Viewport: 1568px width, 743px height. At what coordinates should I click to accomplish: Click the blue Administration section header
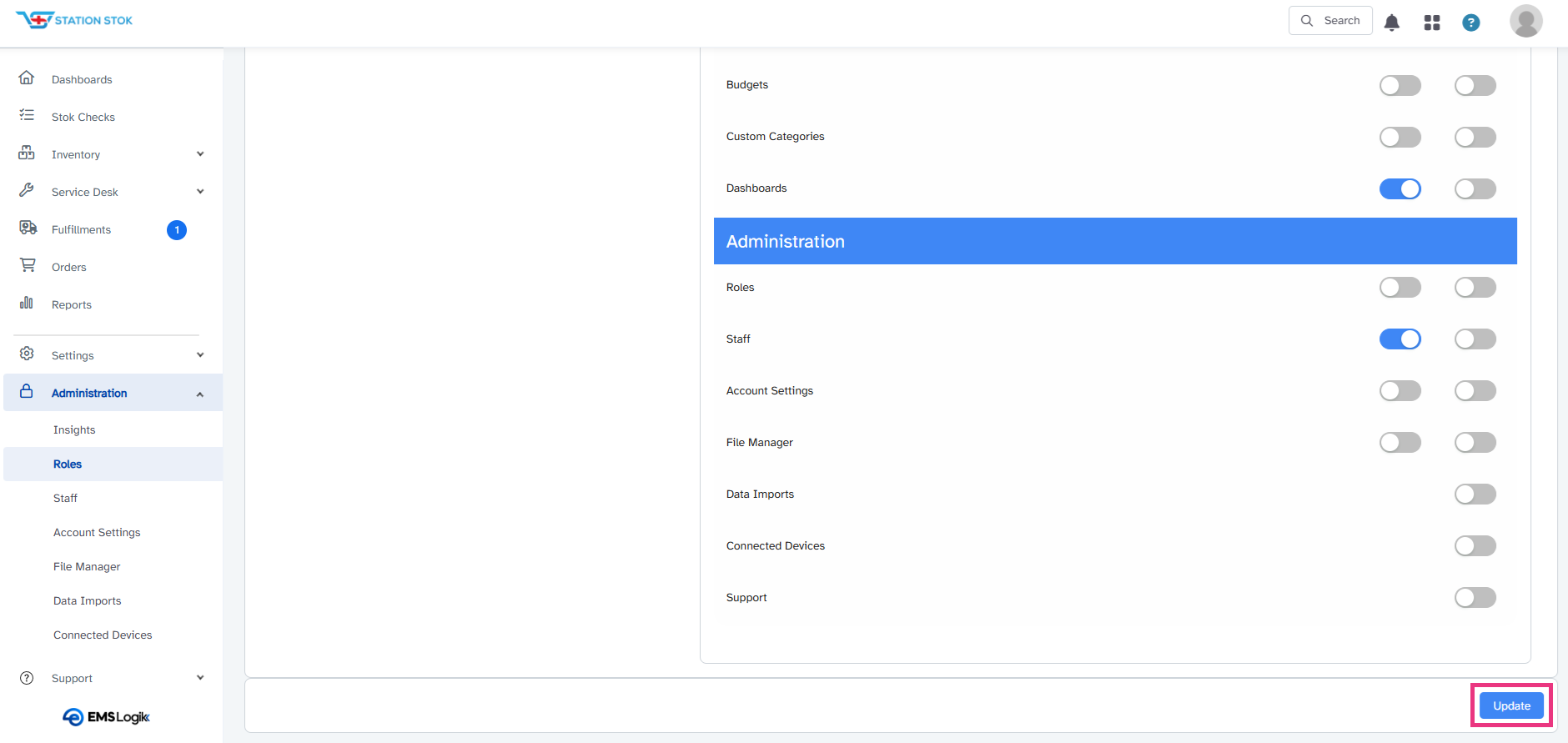[1115, 241]
